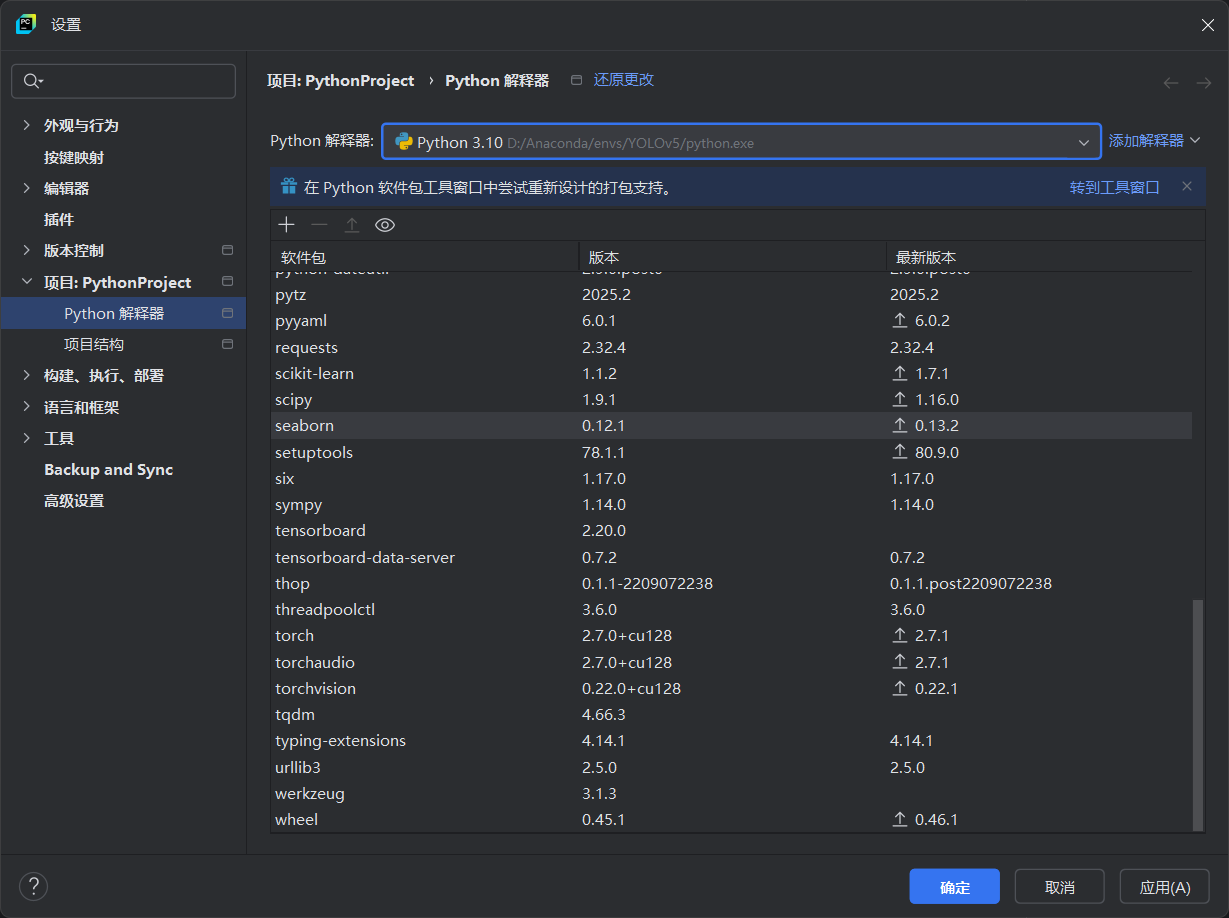Click the 还原更改 link
Image resolution: width=1229 pixels, height=918 pixels.
[x=624, y=80]
